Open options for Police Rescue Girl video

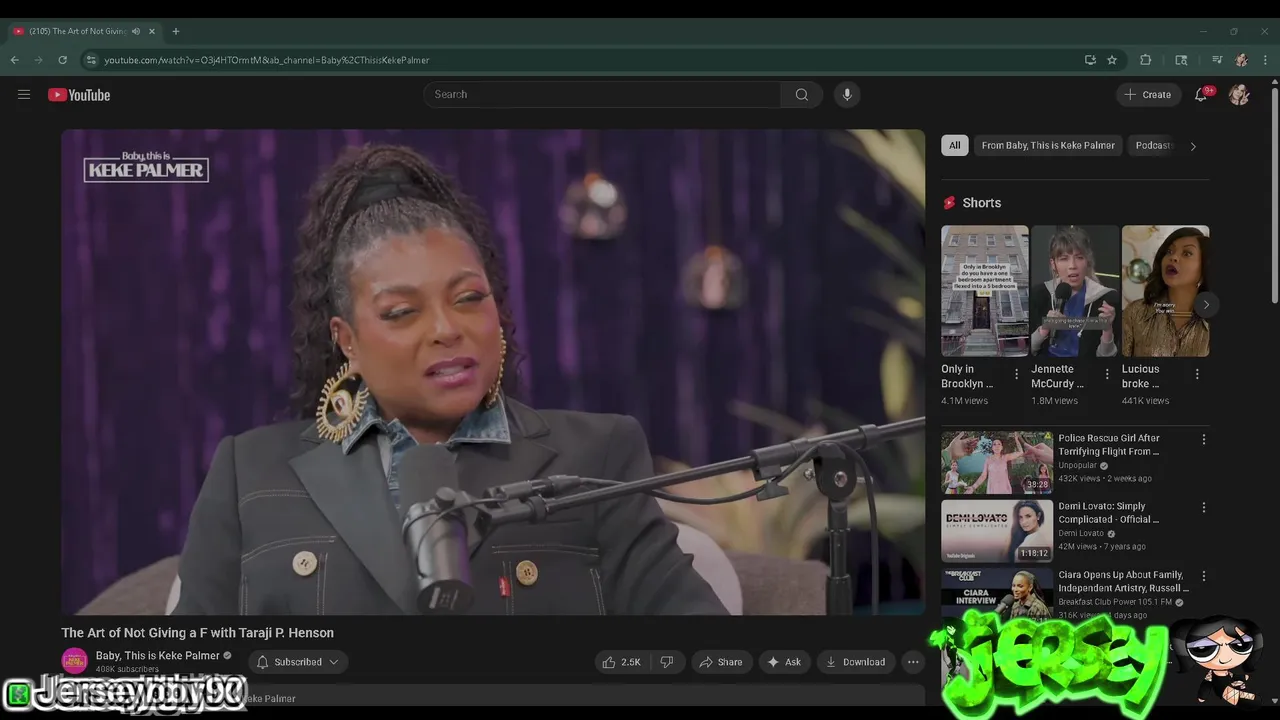1204,439
